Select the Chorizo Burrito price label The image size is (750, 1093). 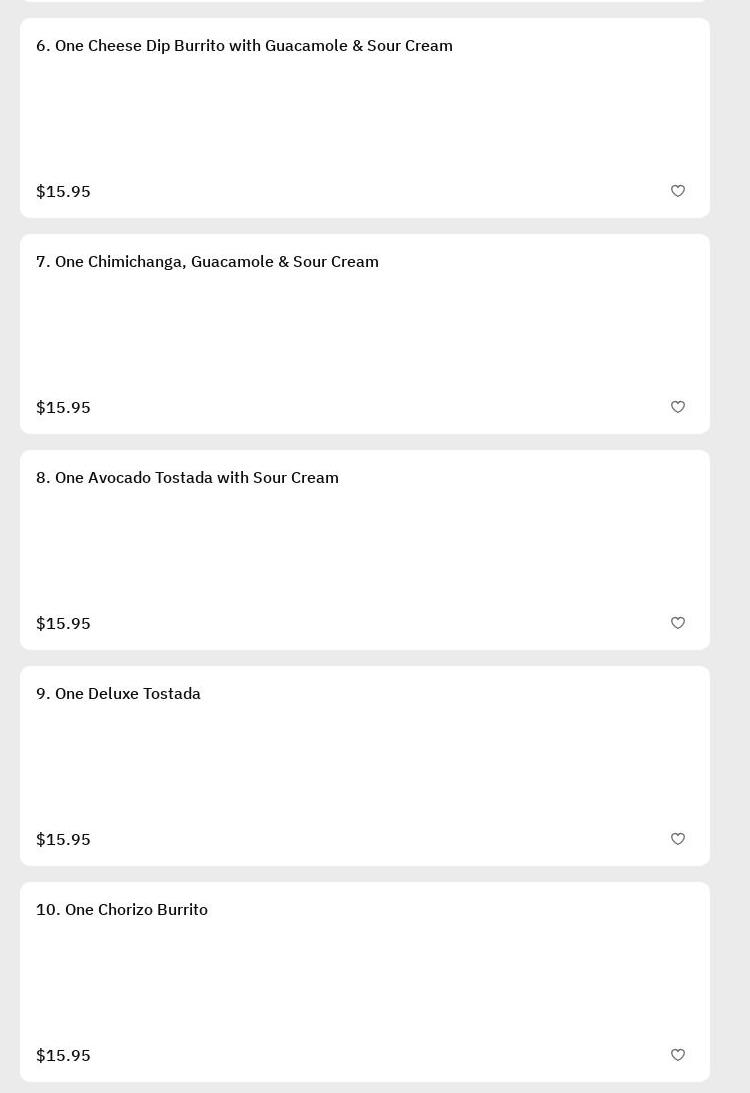point(63,1056)
